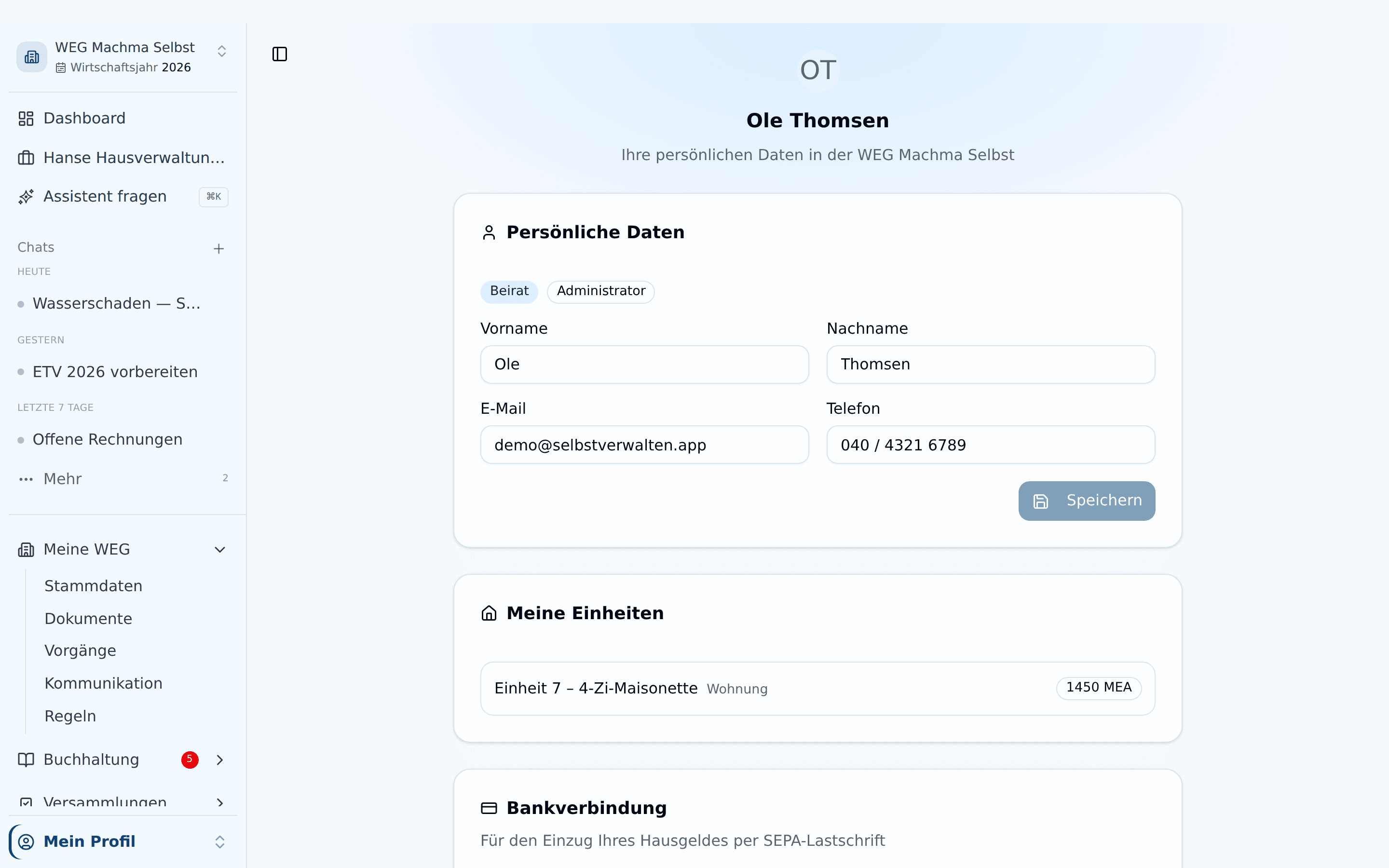The height and width of the screenshot is (868, 1389).
Task: Open Dokumente in the sidebar
Action: pyautogui.click(x=88, y=618)
